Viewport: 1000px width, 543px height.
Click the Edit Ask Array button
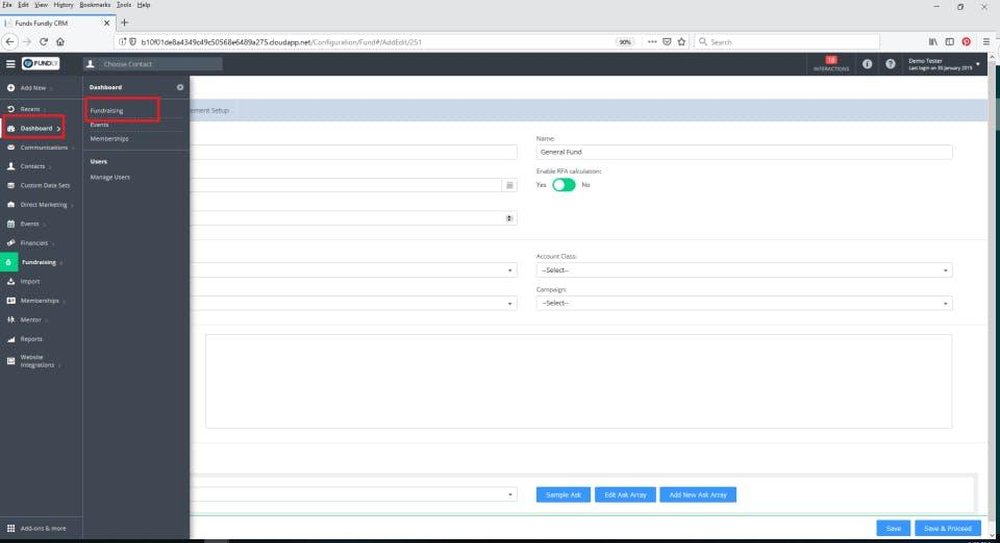[625, 495]
